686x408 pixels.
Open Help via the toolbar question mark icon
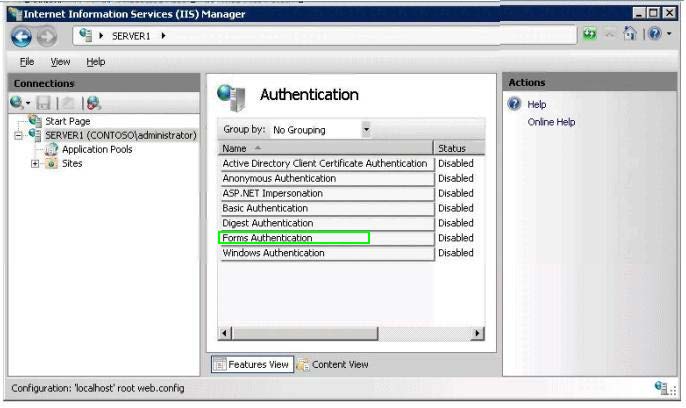pos(654,34)
